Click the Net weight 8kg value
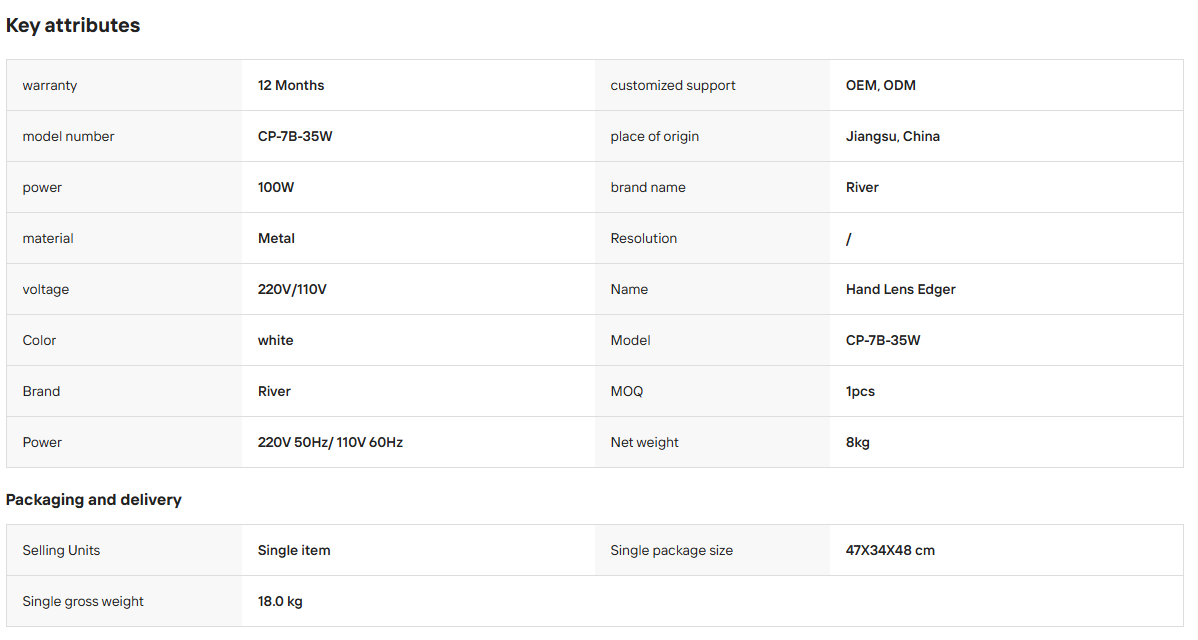Image resolution: width=1198 pixels, height=640 pixels. tap(857, 443)
